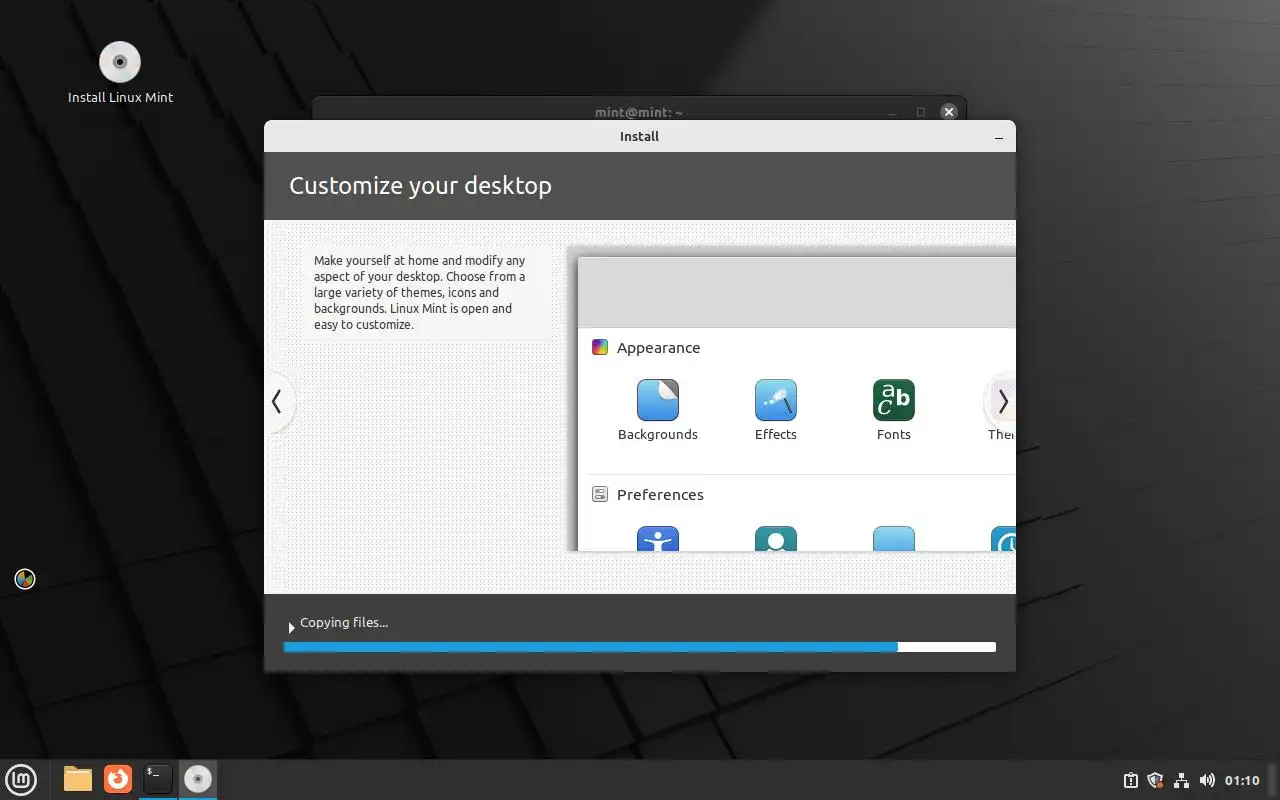Open the Linux Mint start menu
The width and height of the screenshot is (1280, 800).
pos(21,779)
